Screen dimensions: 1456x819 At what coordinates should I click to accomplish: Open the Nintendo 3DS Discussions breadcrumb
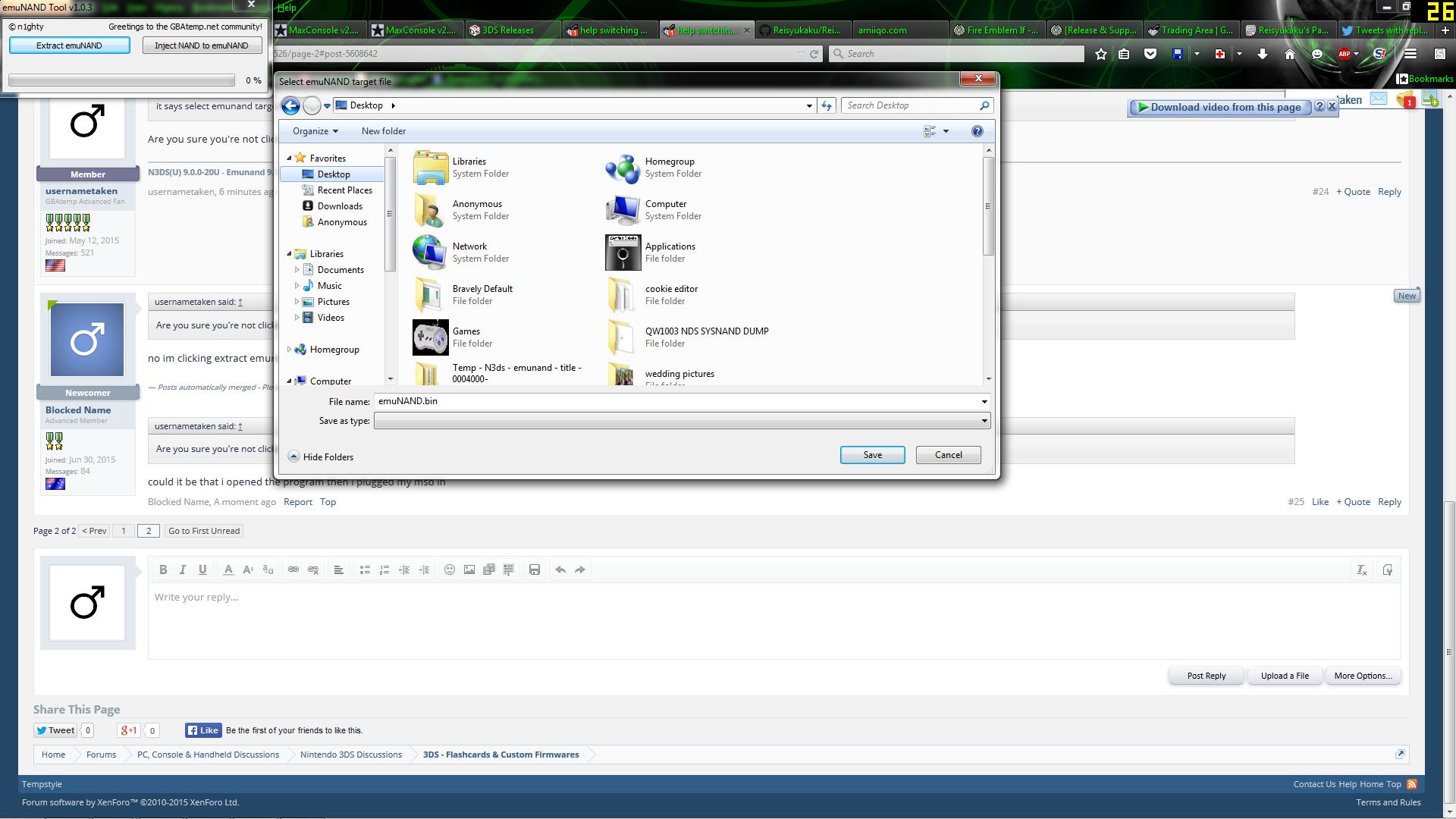351,755
